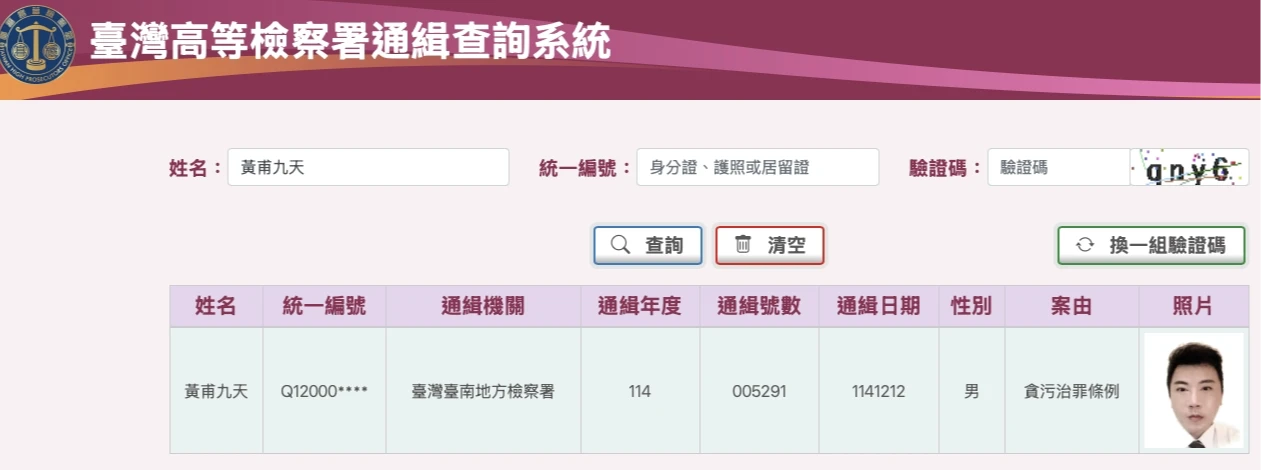Select the 通緝機關 column header
1261x470 pixels.
(483, 307)
